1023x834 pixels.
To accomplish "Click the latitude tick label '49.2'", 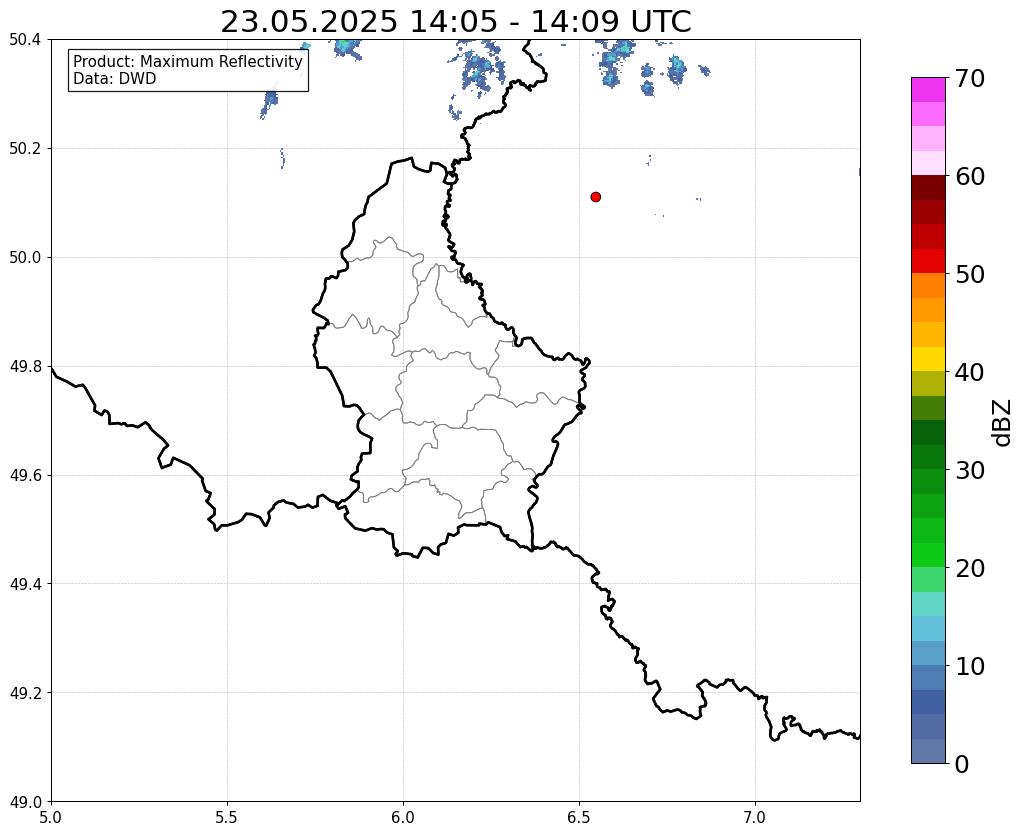I will (x=25, y=693).
